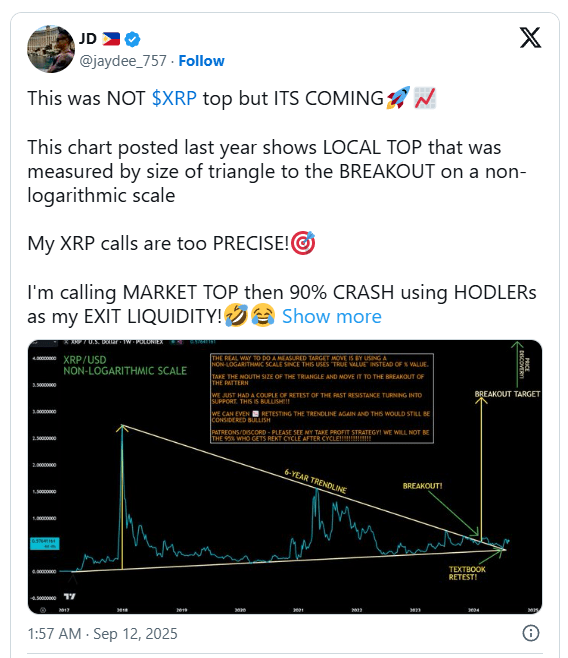568x658 pixels.
Task: Click the bullseye target emoji after PRECISE
Action: tap(303, 243)
